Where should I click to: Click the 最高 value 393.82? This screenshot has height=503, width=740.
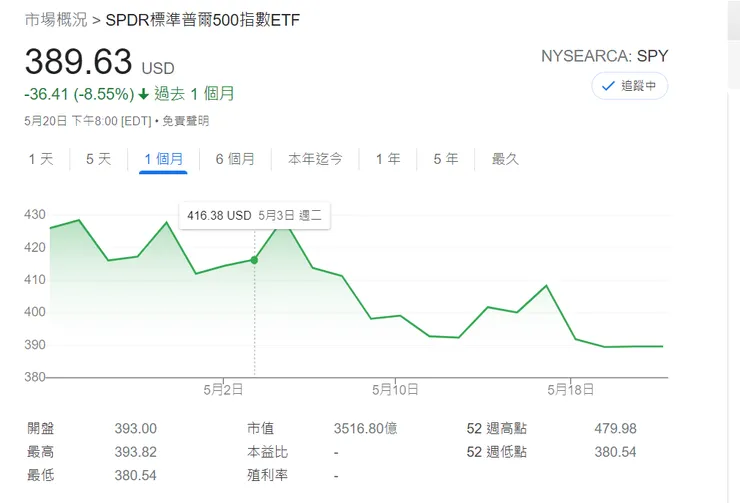[x=135, y=452]
